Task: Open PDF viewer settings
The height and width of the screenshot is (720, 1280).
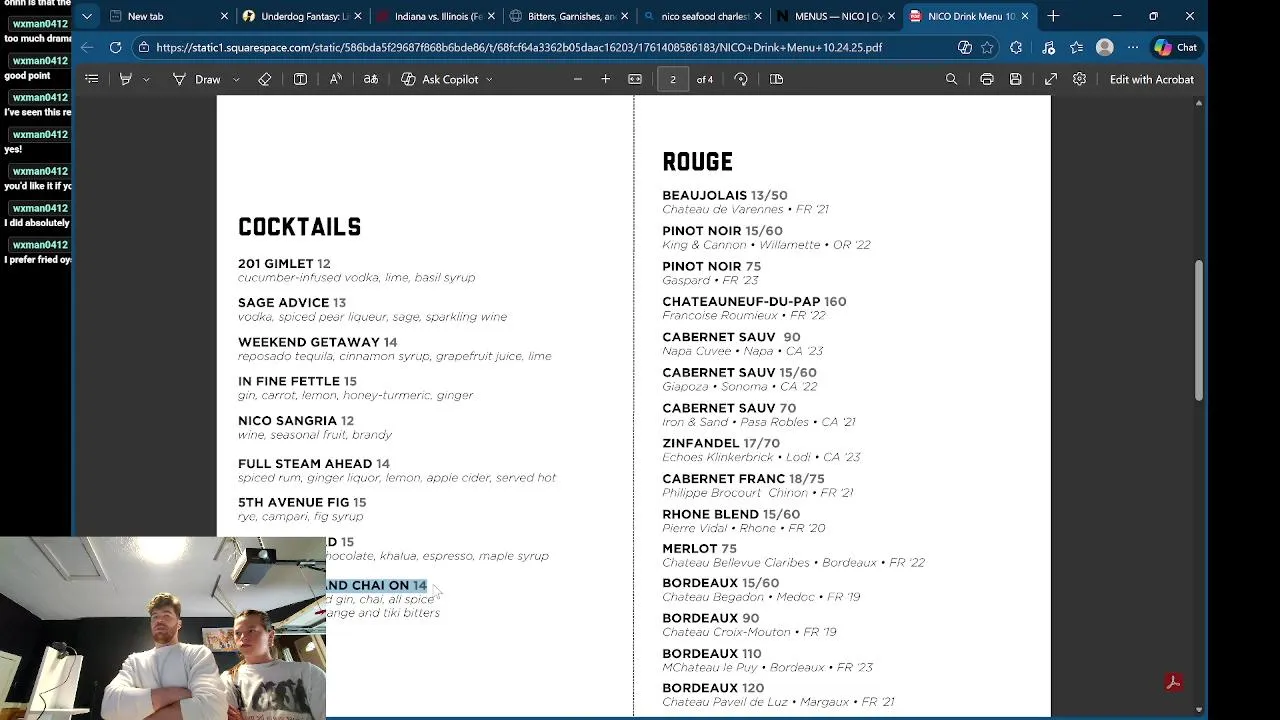Action: pos(1079,79)
